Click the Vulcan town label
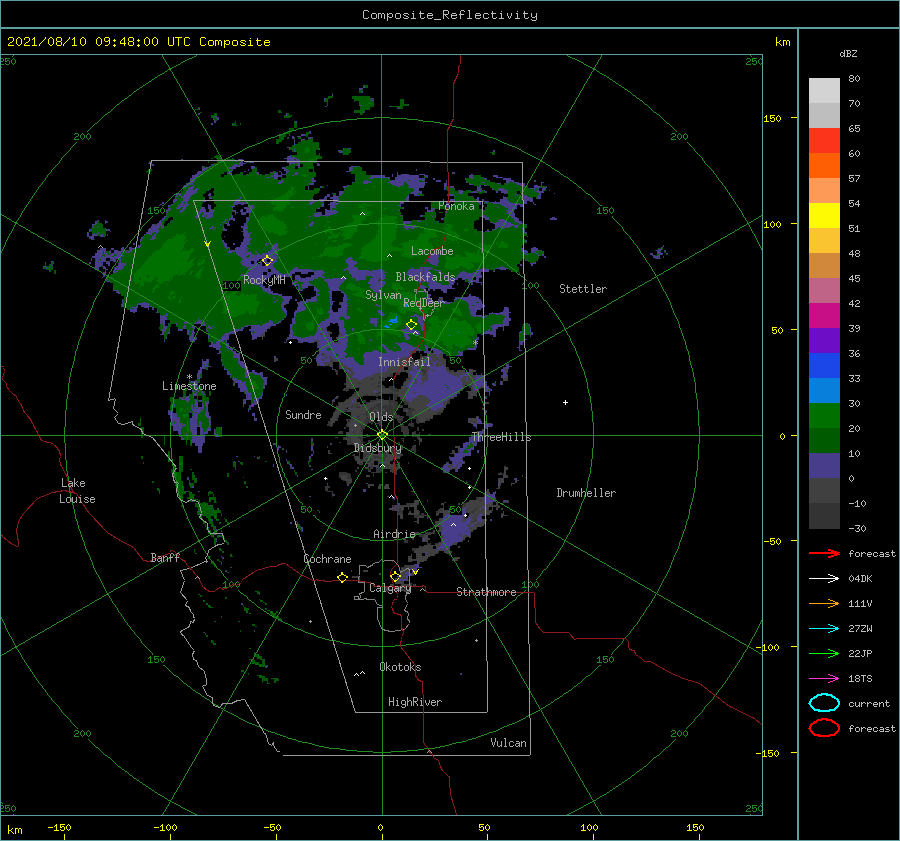Viewport: 900px width, 841px height. 508,742
